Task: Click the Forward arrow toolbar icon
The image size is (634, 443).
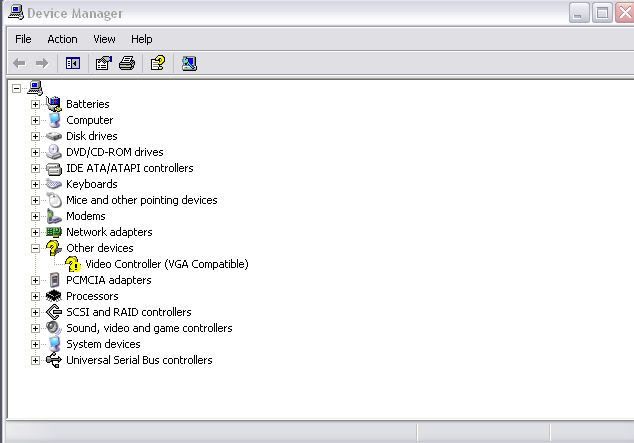Action: tap(42, 63)
